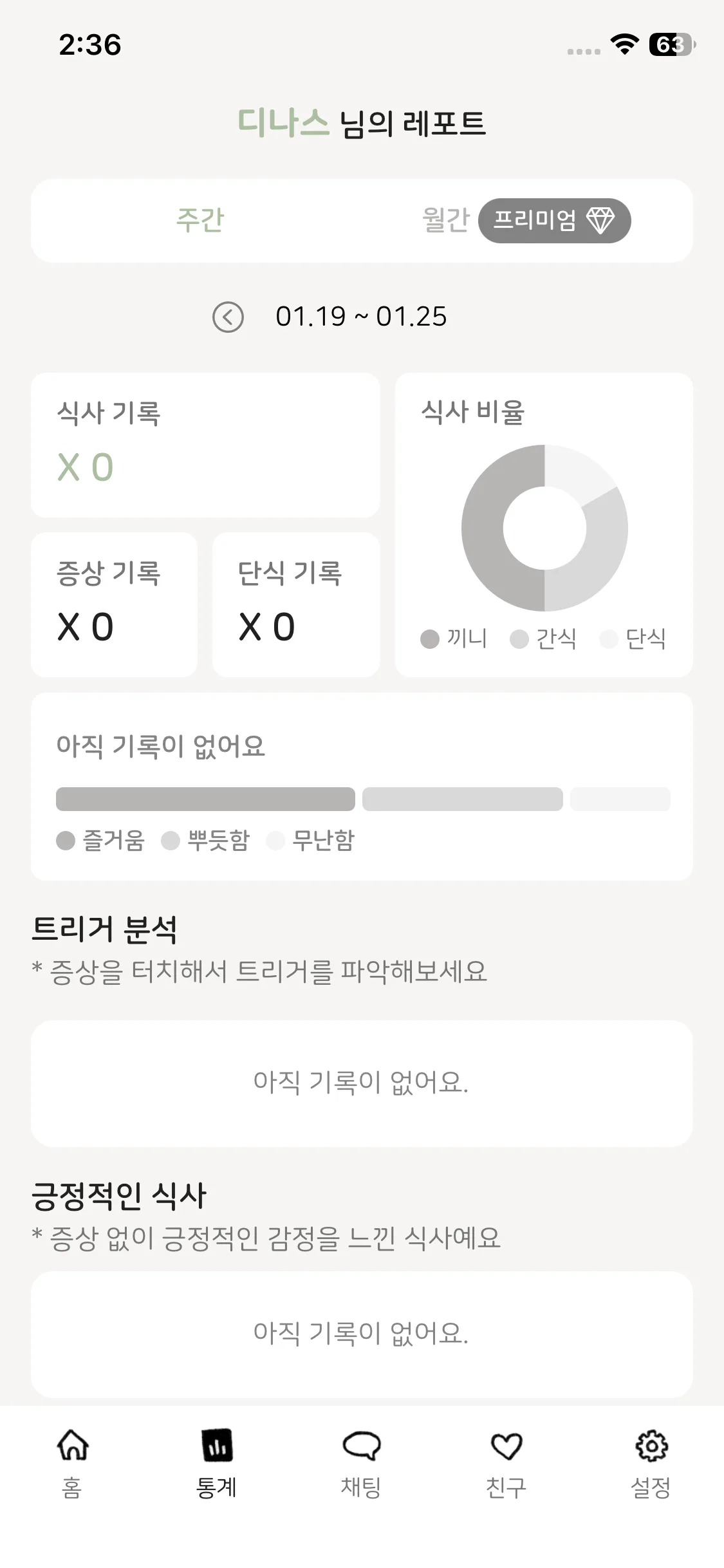This screenshot has height=1568, width=724.
Task: Go to previous week with back arrow
Action: tap(228, 317)
